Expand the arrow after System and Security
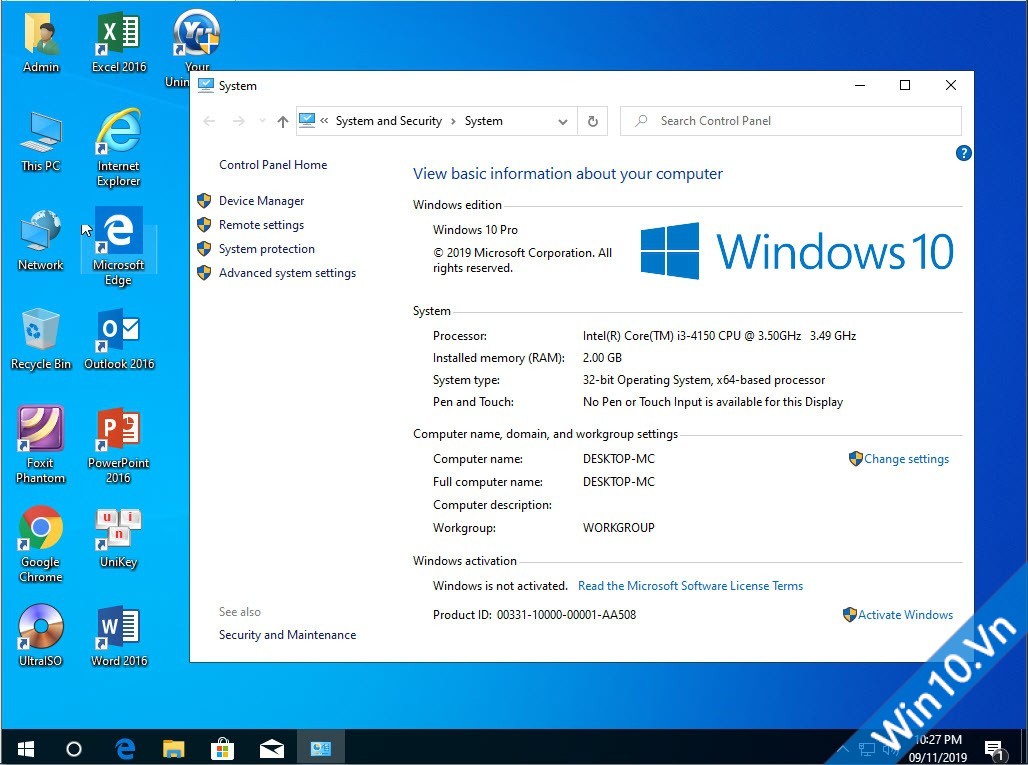This screenshot has height=765, width=1028. pos(453,121)
